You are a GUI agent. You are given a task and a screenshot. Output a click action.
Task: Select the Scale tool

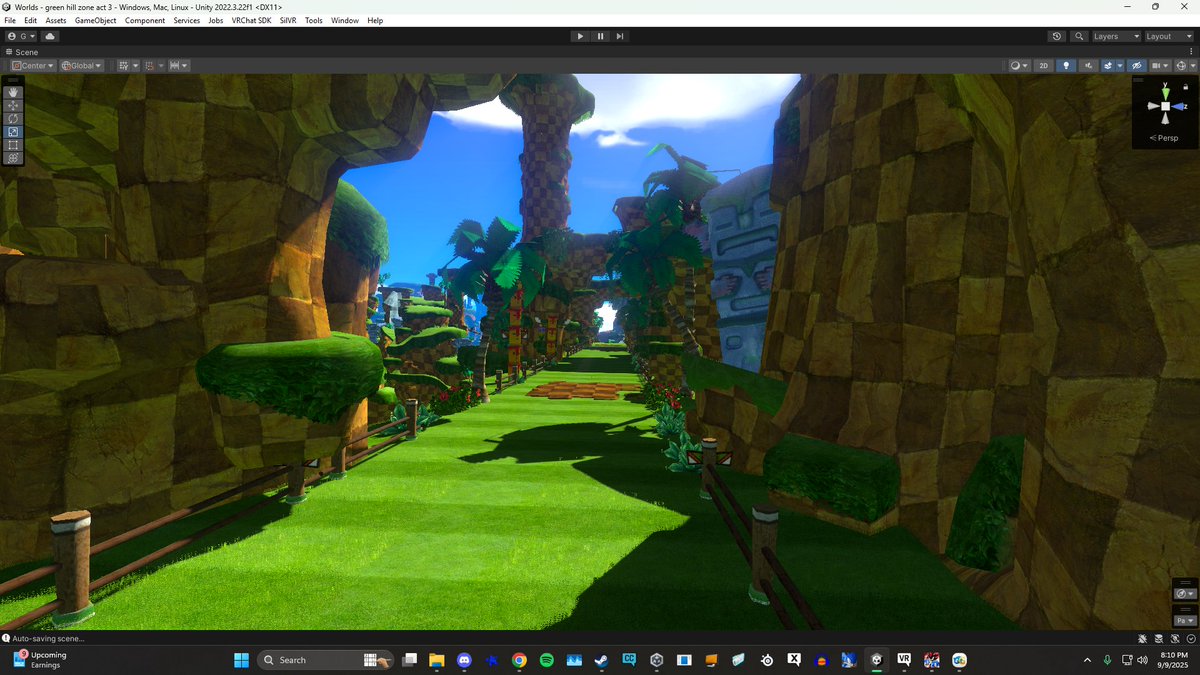coord(13,131)
